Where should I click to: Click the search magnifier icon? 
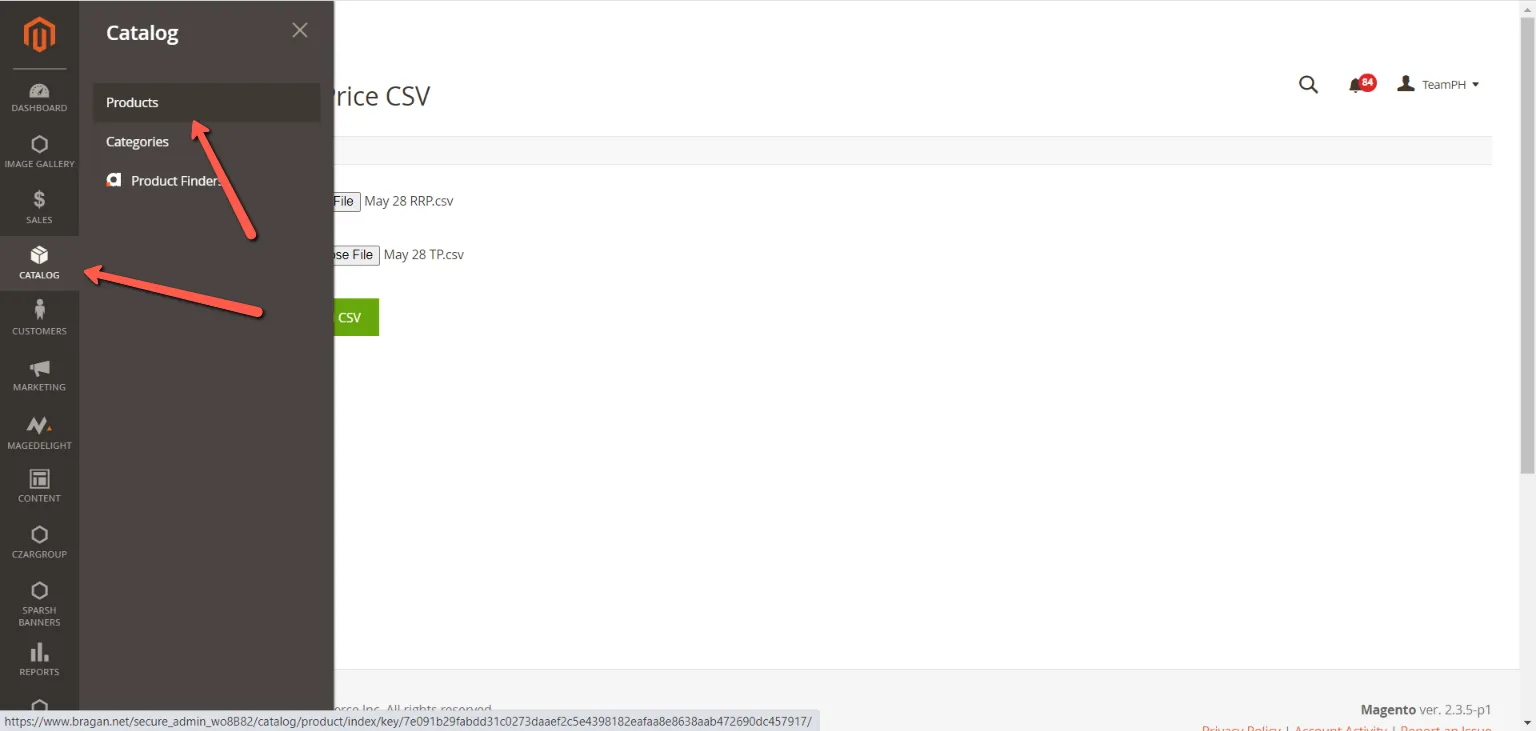(1308, 85)
